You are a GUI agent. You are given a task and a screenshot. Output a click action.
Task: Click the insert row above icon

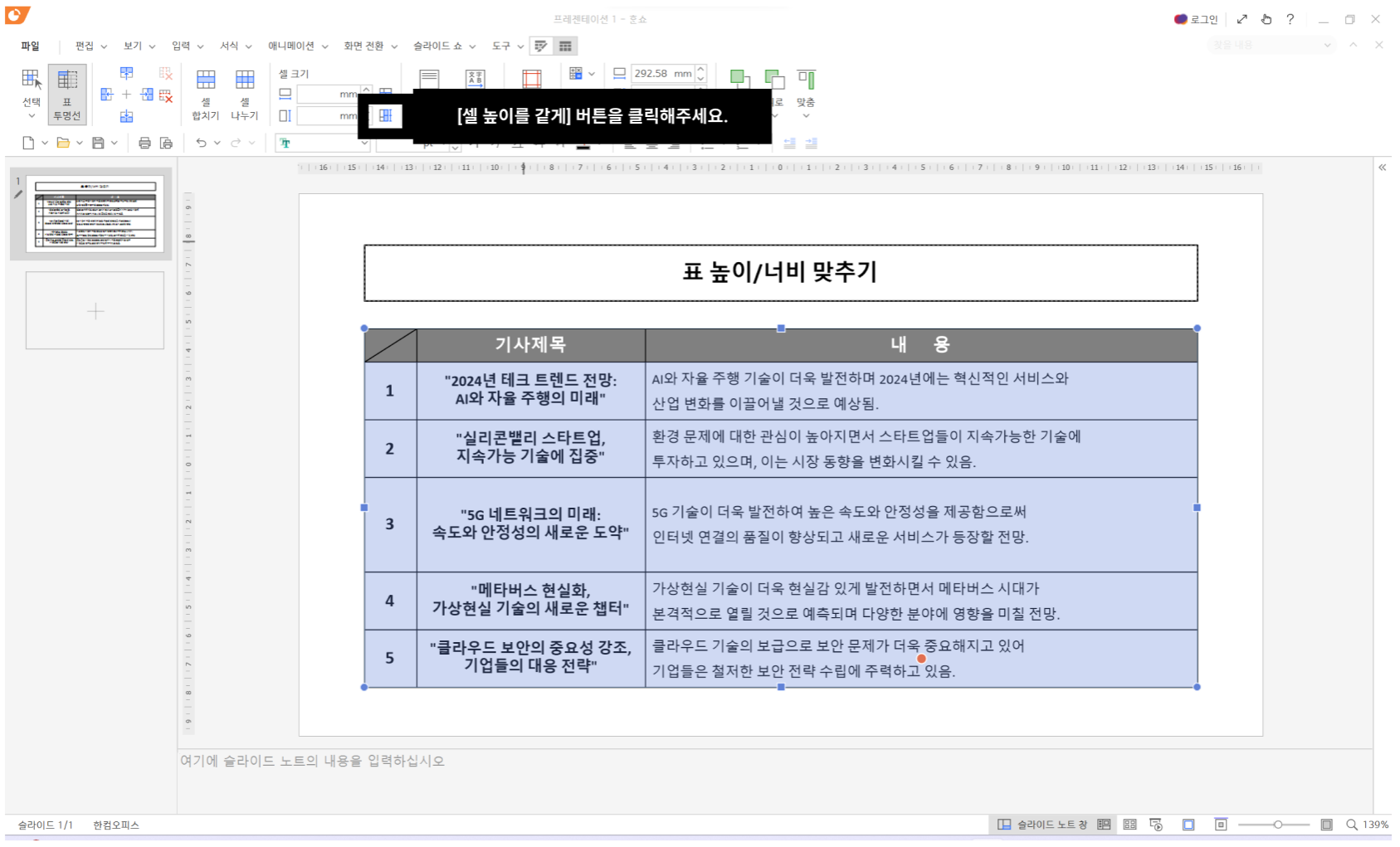click(127, 74)
